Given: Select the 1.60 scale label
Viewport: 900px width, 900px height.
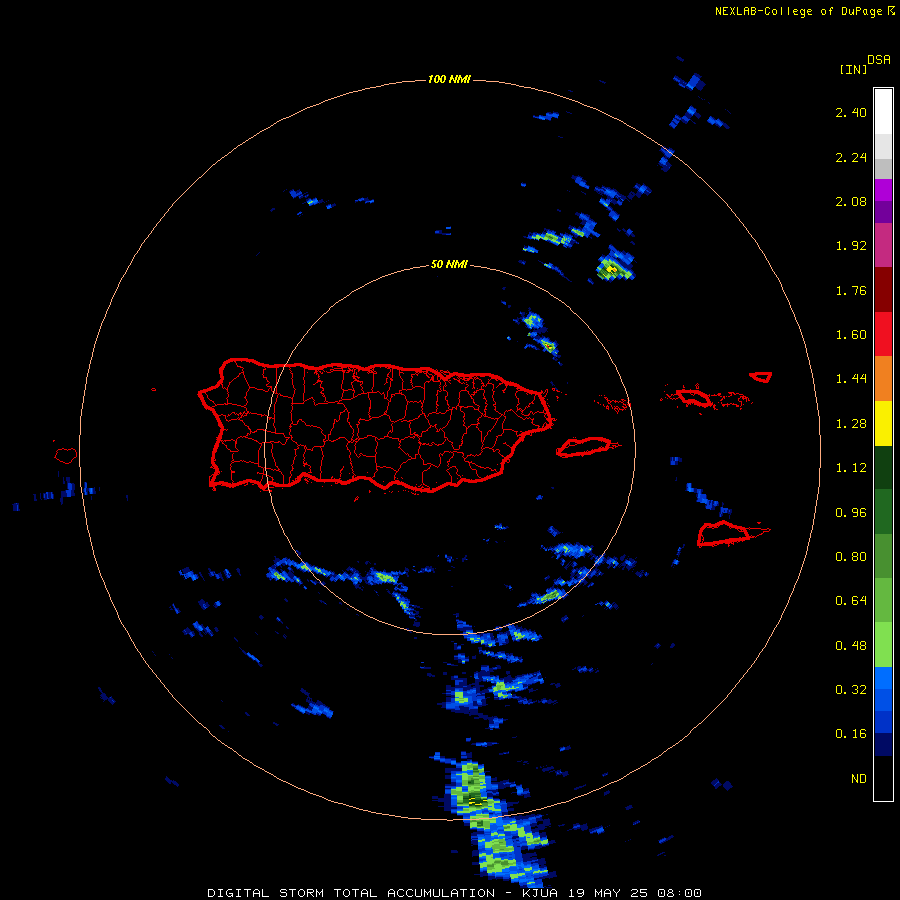Looking at the screenshot, I should pyautogui.click(x=851, y=335).
